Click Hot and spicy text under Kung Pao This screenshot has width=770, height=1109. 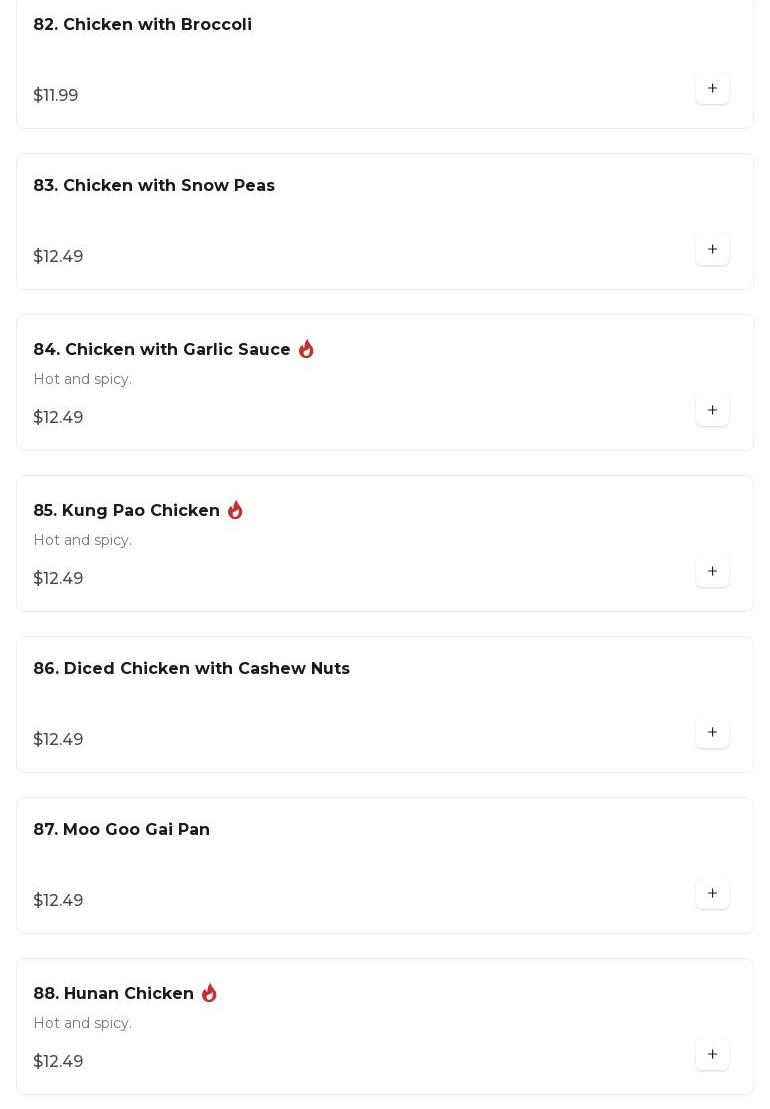click(x=83, y=540)
